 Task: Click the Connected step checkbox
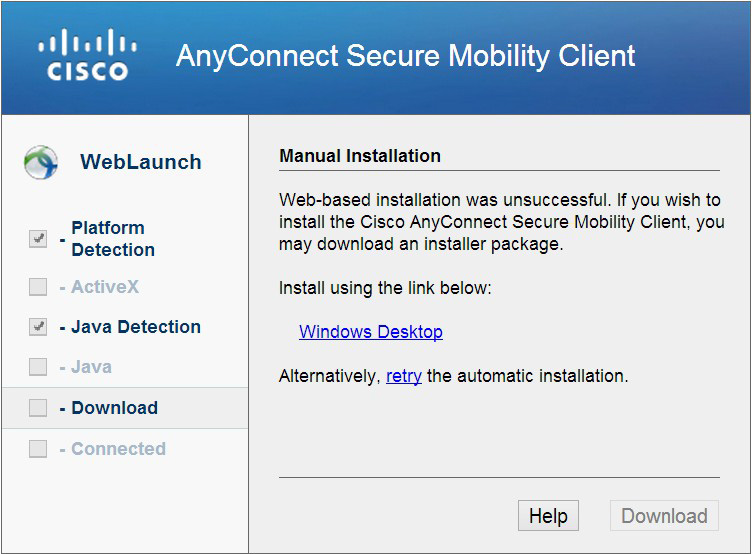(x=38, y=449)
